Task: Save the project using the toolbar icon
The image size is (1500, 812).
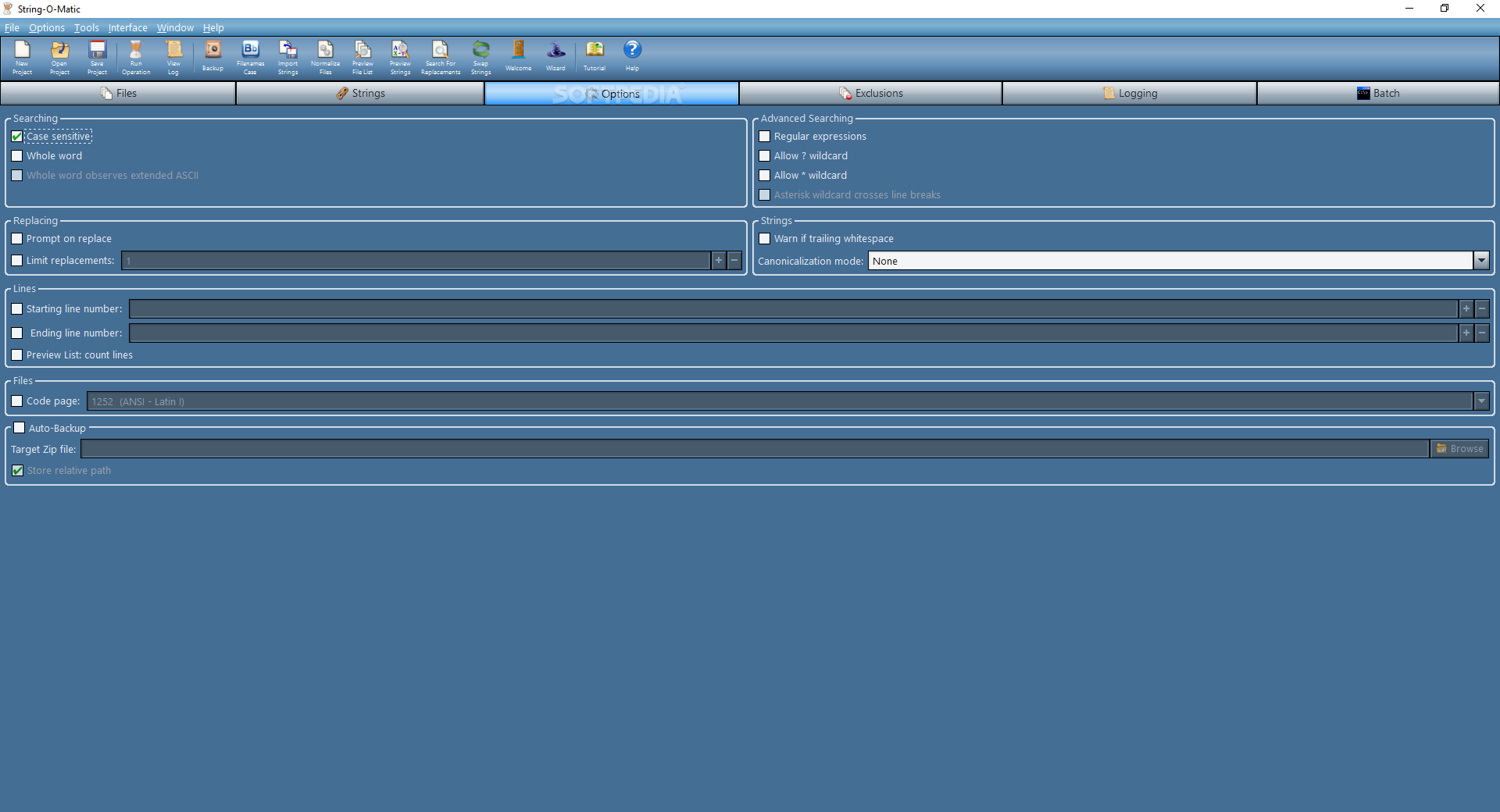Action: (97, 58)
